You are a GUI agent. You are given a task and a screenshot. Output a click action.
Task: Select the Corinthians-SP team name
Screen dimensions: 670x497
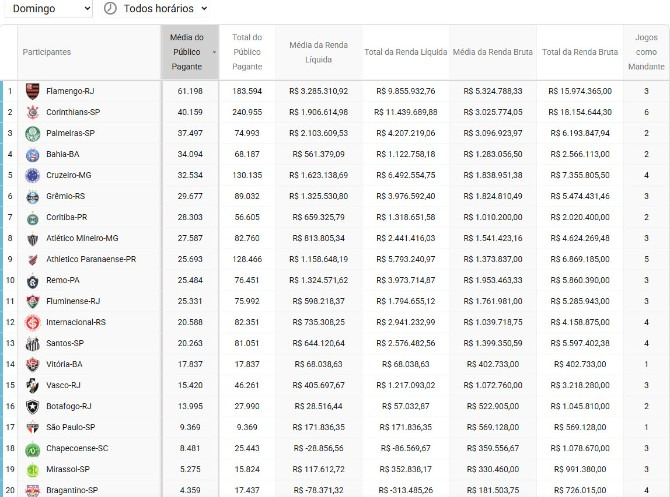(x=73, y=112)
